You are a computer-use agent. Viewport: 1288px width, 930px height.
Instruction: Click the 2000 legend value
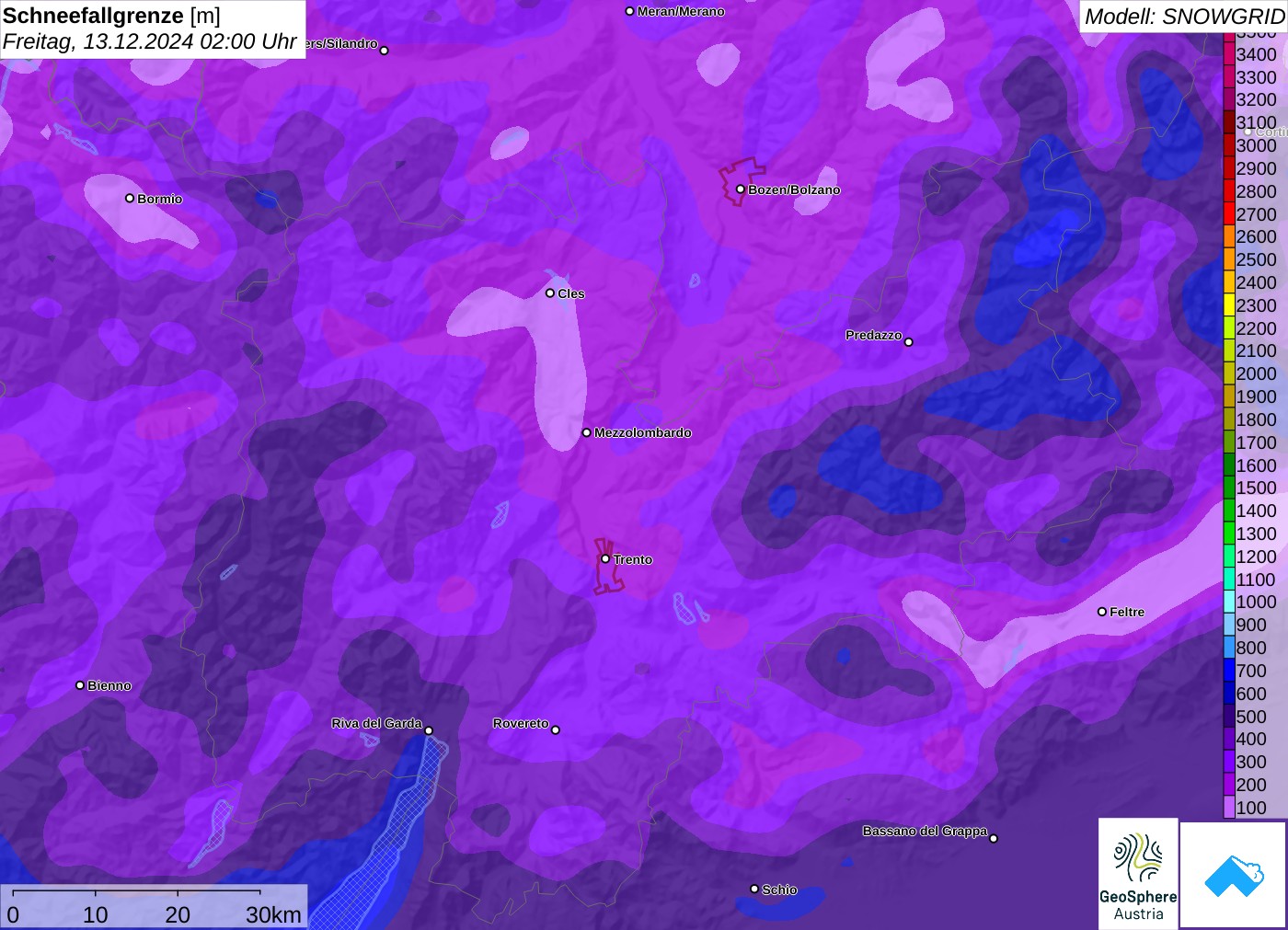[x=1257, y=373]
